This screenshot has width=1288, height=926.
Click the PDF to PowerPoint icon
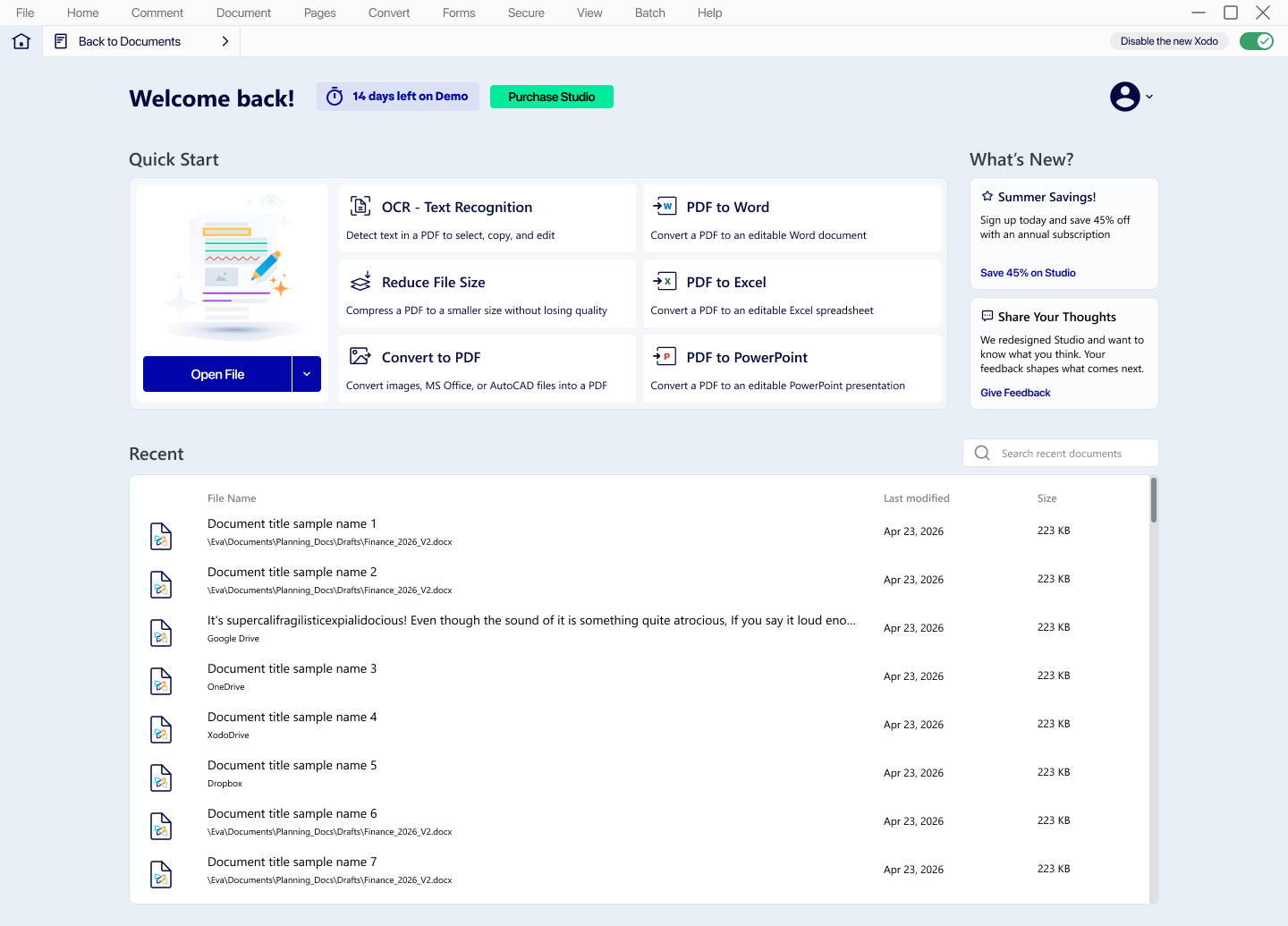(x=665, y=356)
